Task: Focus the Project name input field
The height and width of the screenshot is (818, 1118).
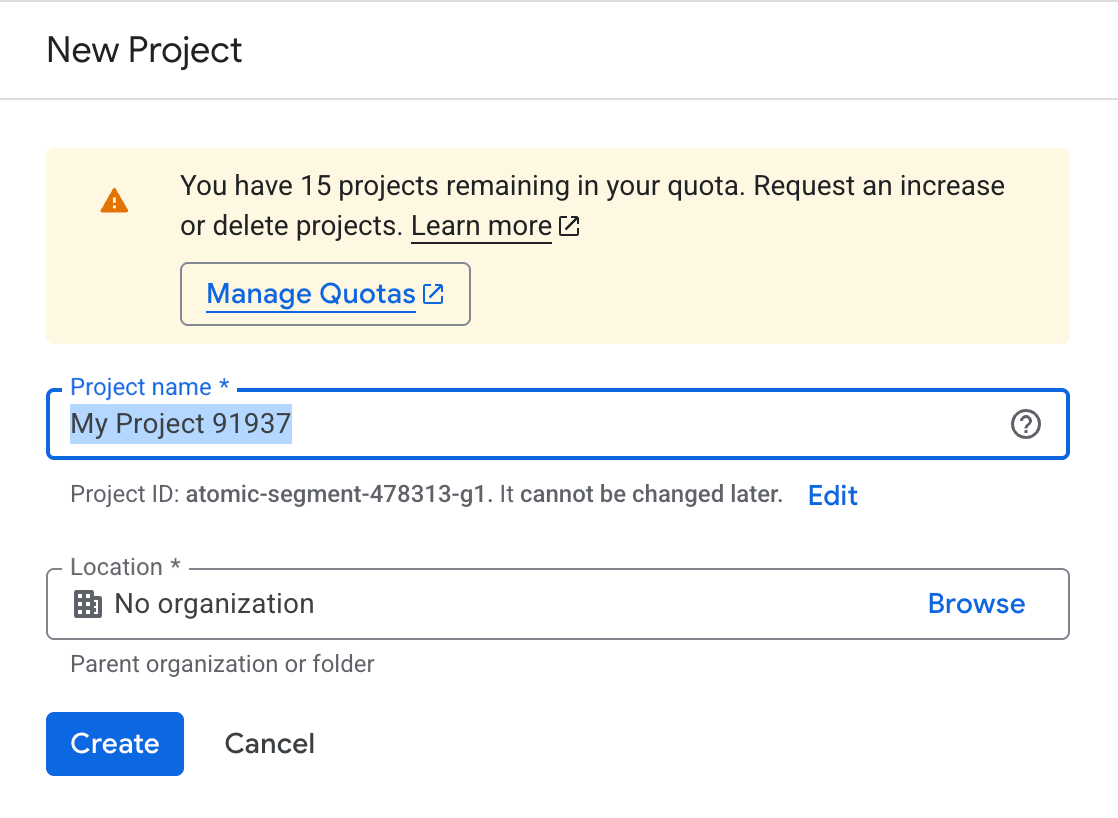Action: click(x=640, y=425)
